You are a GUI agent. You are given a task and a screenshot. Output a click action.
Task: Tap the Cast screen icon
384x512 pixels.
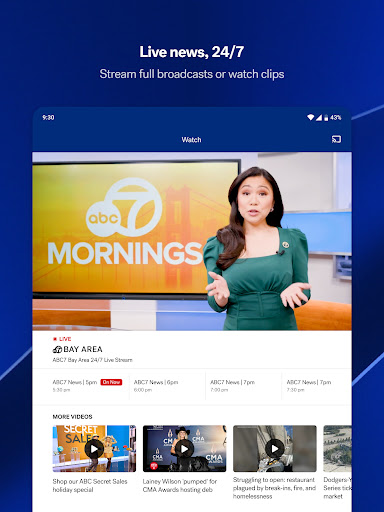[336, 139]
